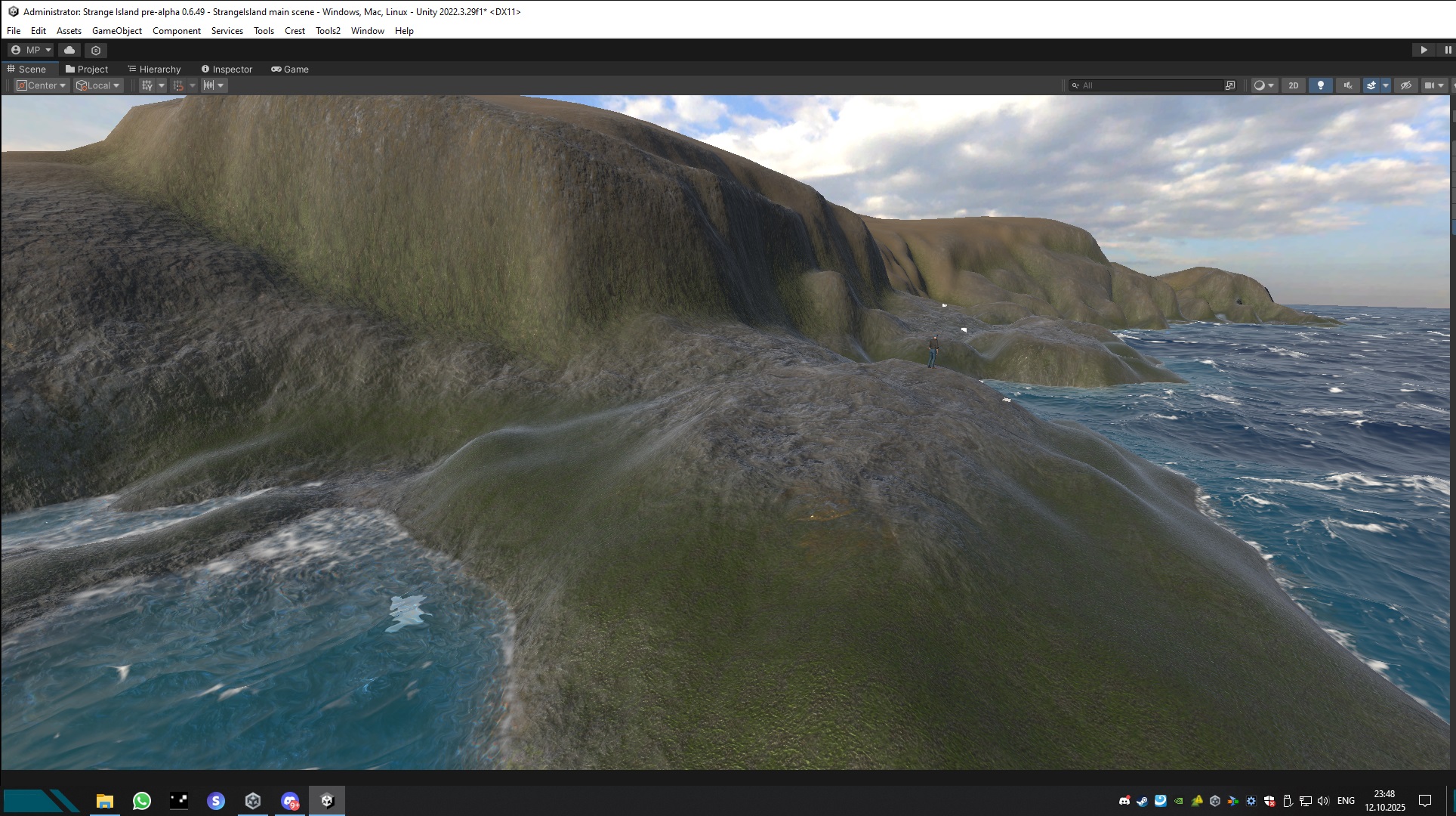The width and height of the screenshot is (1456, 816).
Task: Toggle scene lighting lightbulb button
Action: coord(1320,85)
